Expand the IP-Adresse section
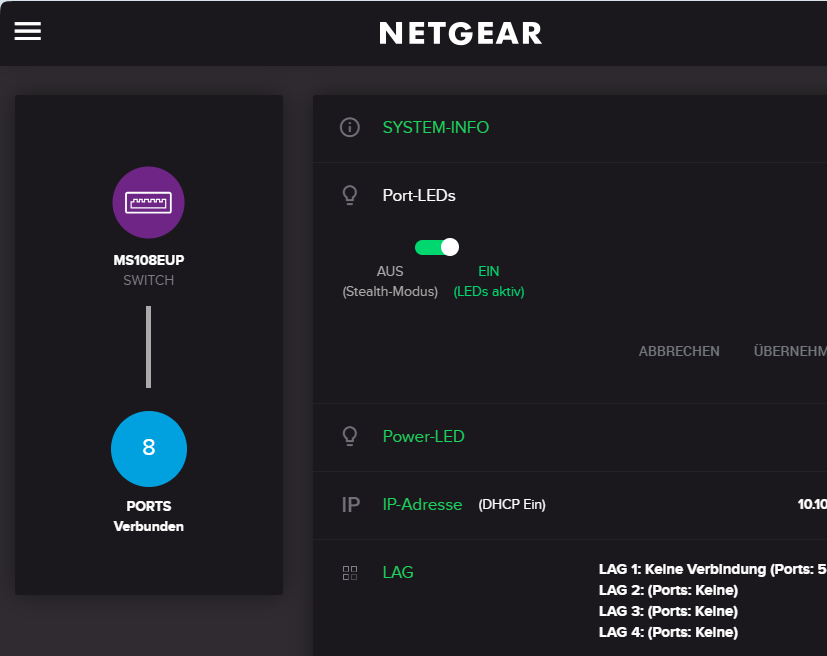Screen dimensions: 827x656 [x=422, y=504]
